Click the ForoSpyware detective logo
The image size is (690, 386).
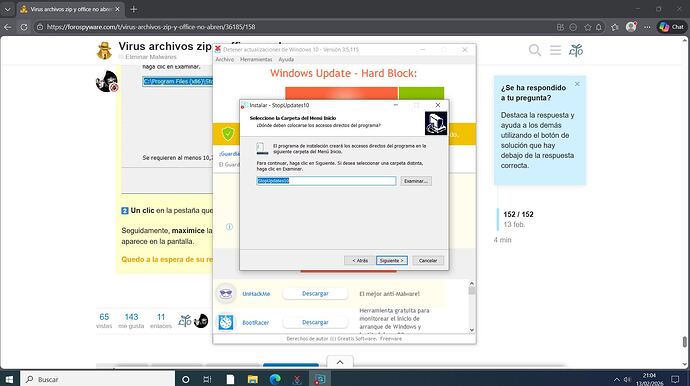pos(104,50)
